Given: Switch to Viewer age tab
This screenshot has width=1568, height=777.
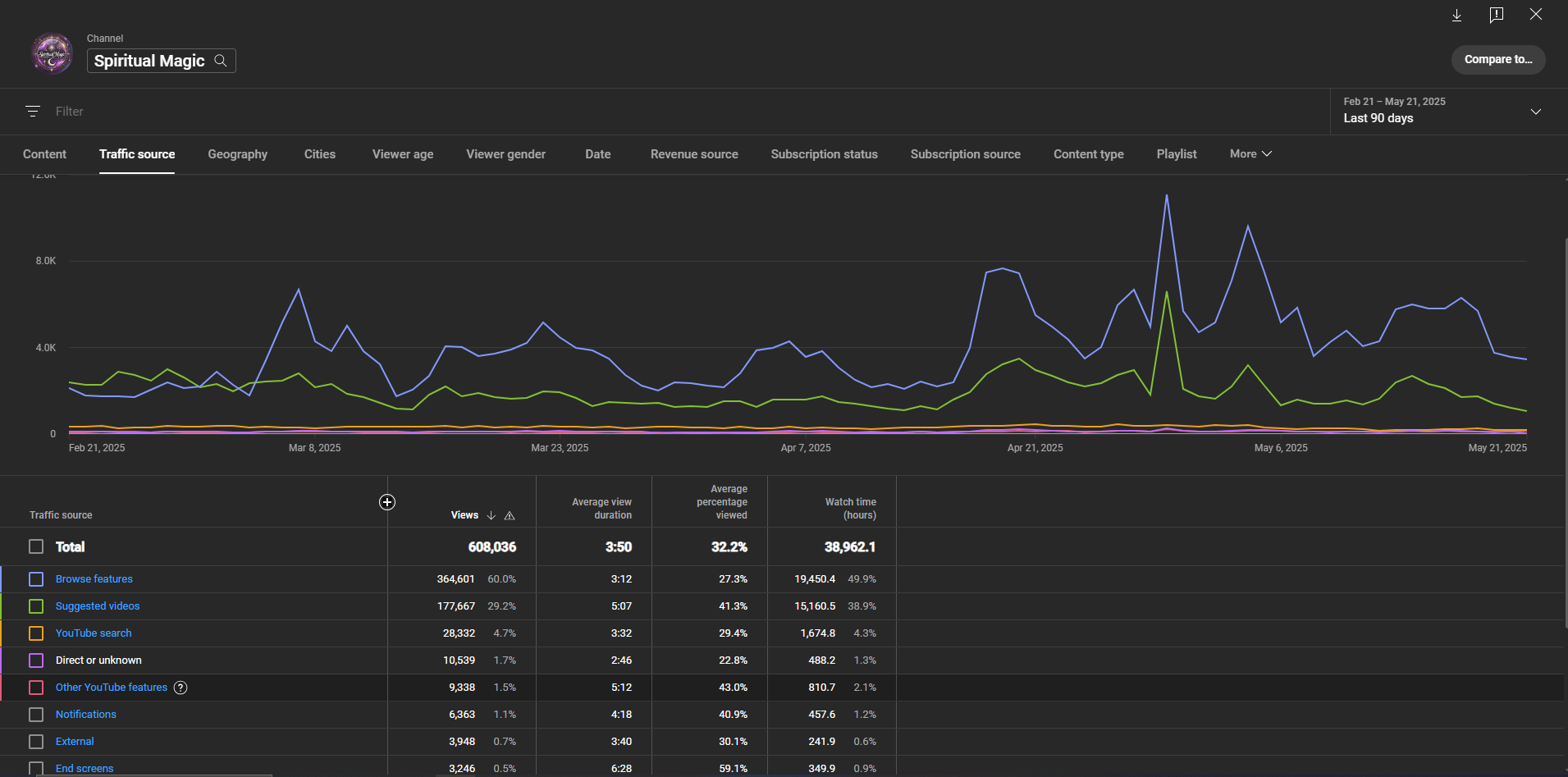Looking at the screenshot, I should point(403,154).
